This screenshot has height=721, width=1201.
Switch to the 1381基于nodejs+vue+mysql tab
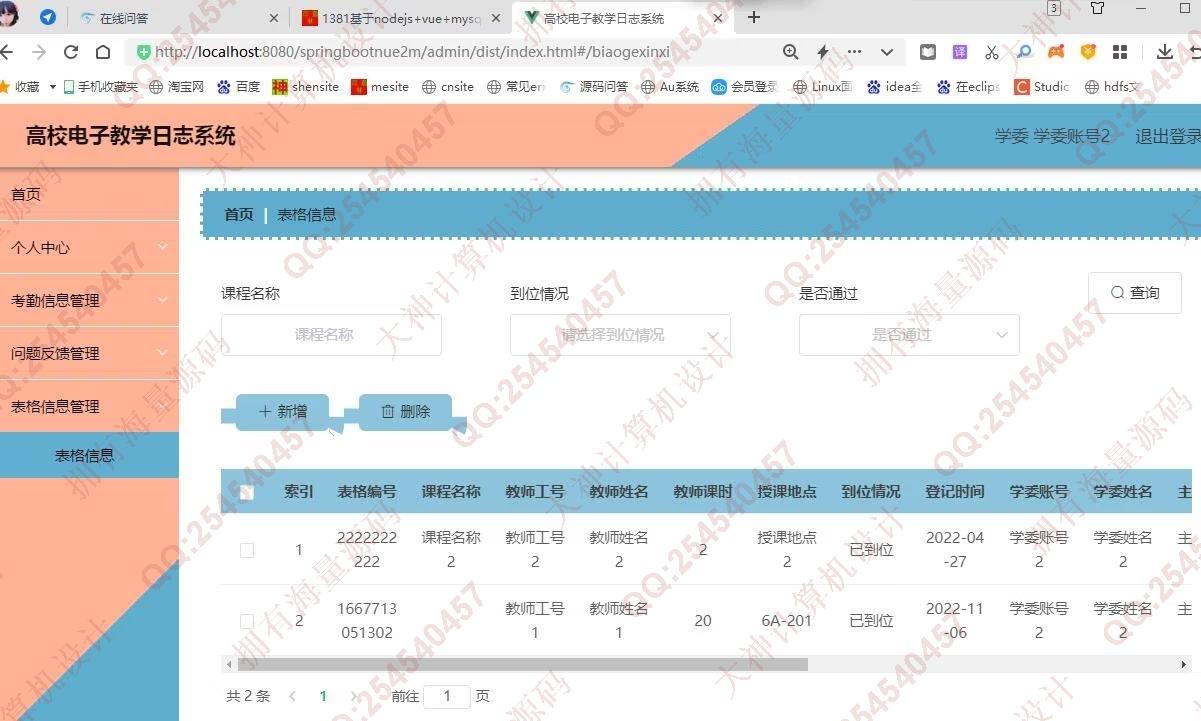pos(400,18)
